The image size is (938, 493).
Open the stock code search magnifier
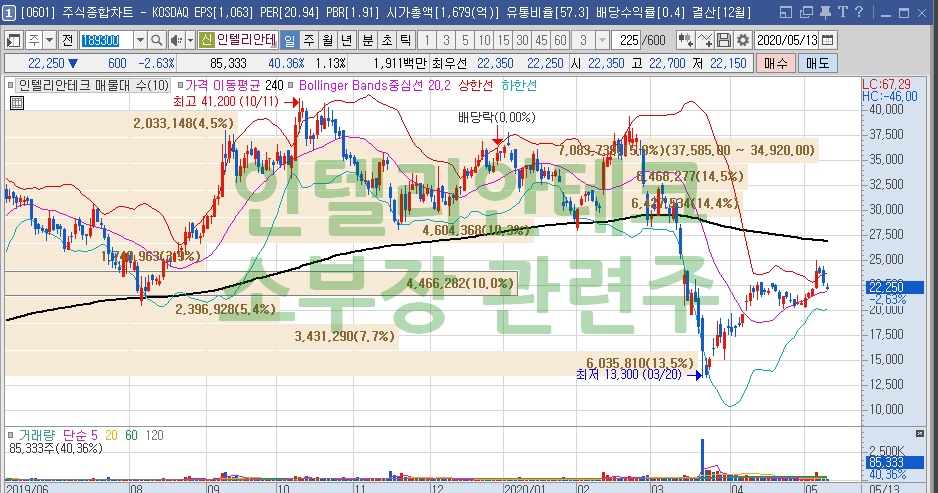tap(156, 40)
